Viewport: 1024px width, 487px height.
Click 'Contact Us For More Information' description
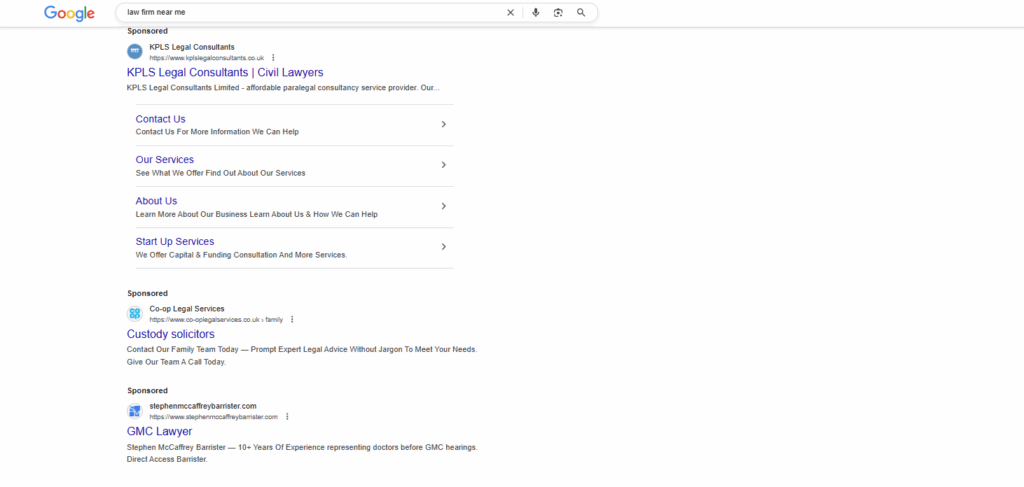click(217, 132)
